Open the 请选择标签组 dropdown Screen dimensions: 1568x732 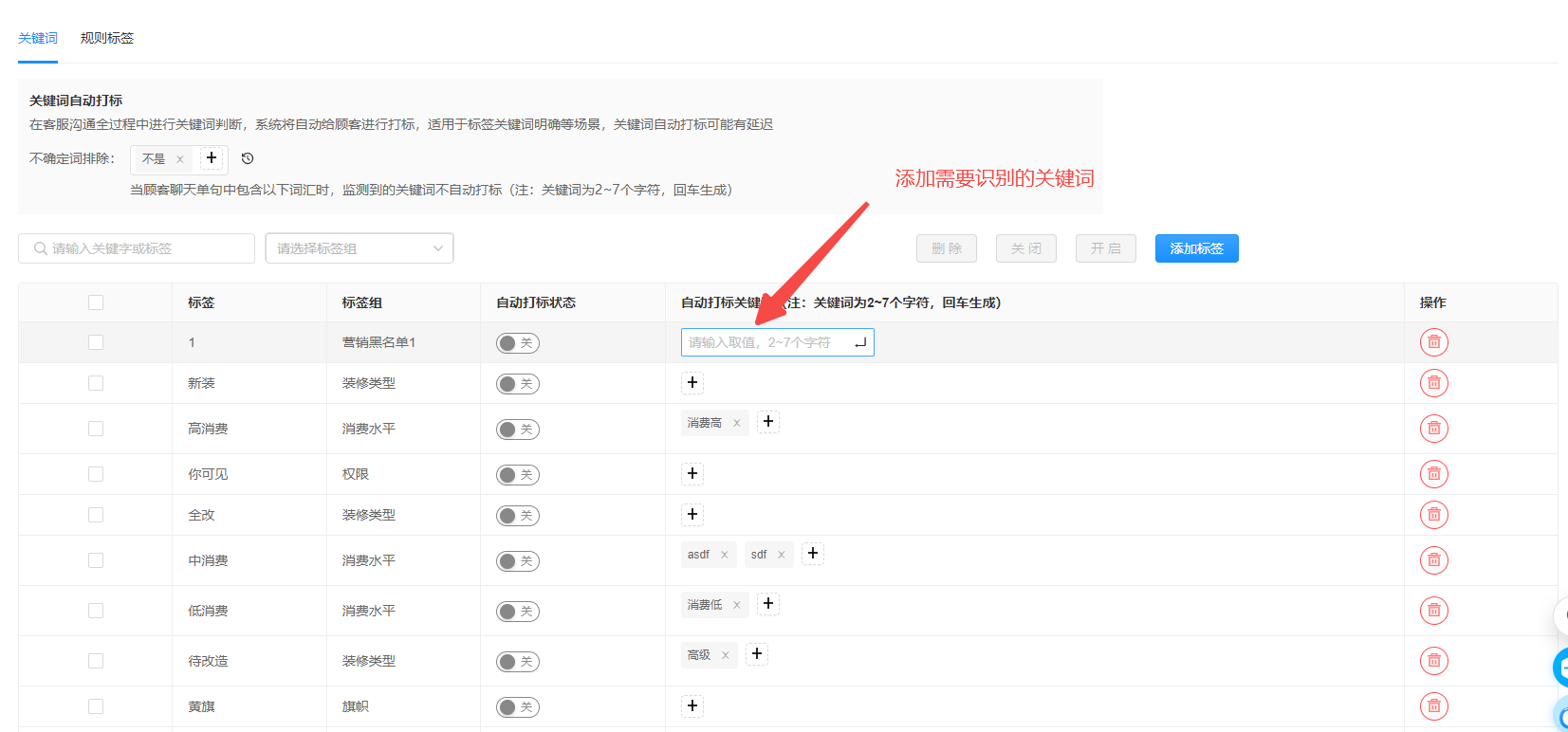360,248
